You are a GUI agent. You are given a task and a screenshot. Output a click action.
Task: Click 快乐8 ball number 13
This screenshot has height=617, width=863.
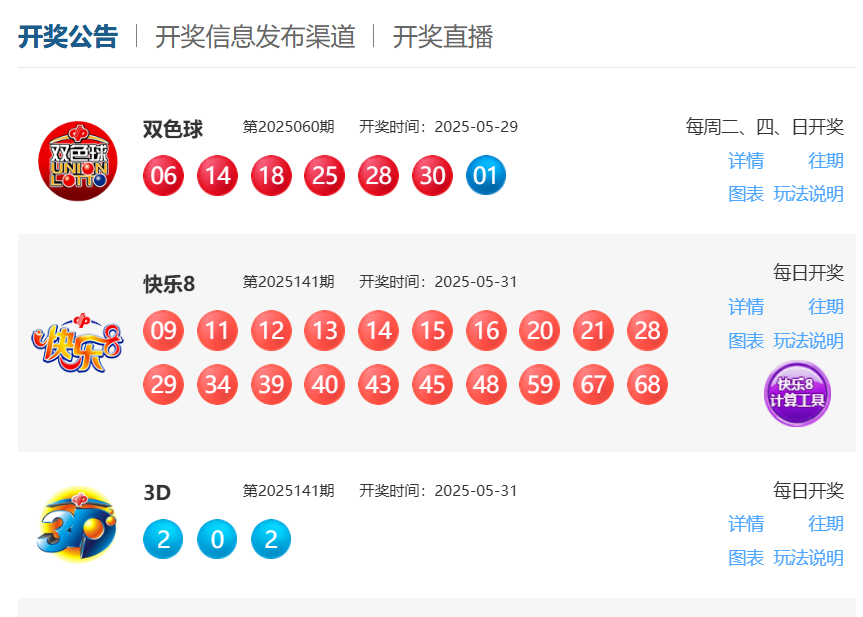click(325, 331)
